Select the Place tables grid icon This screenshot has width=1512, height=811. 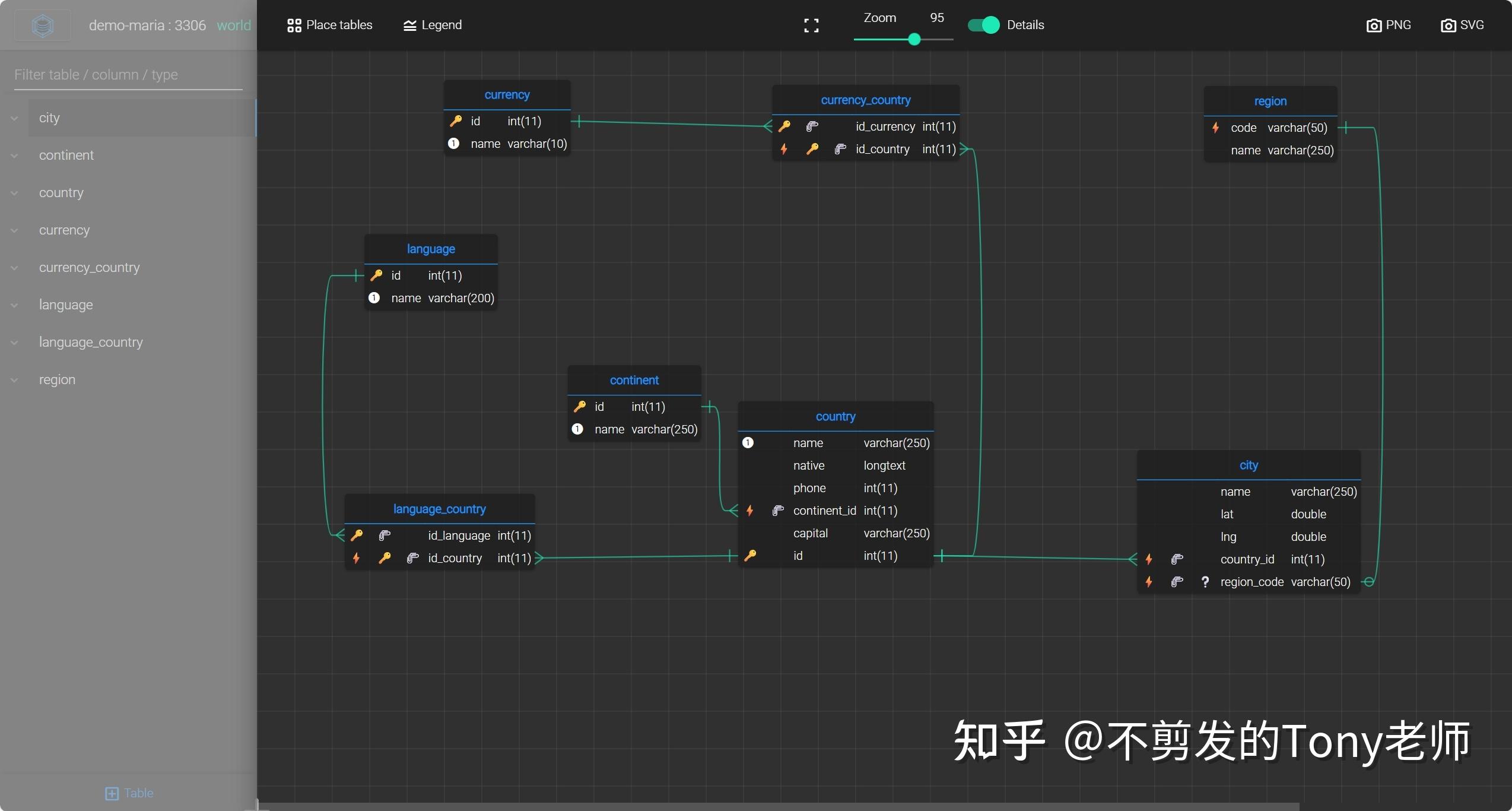click(x=295, y=25)
